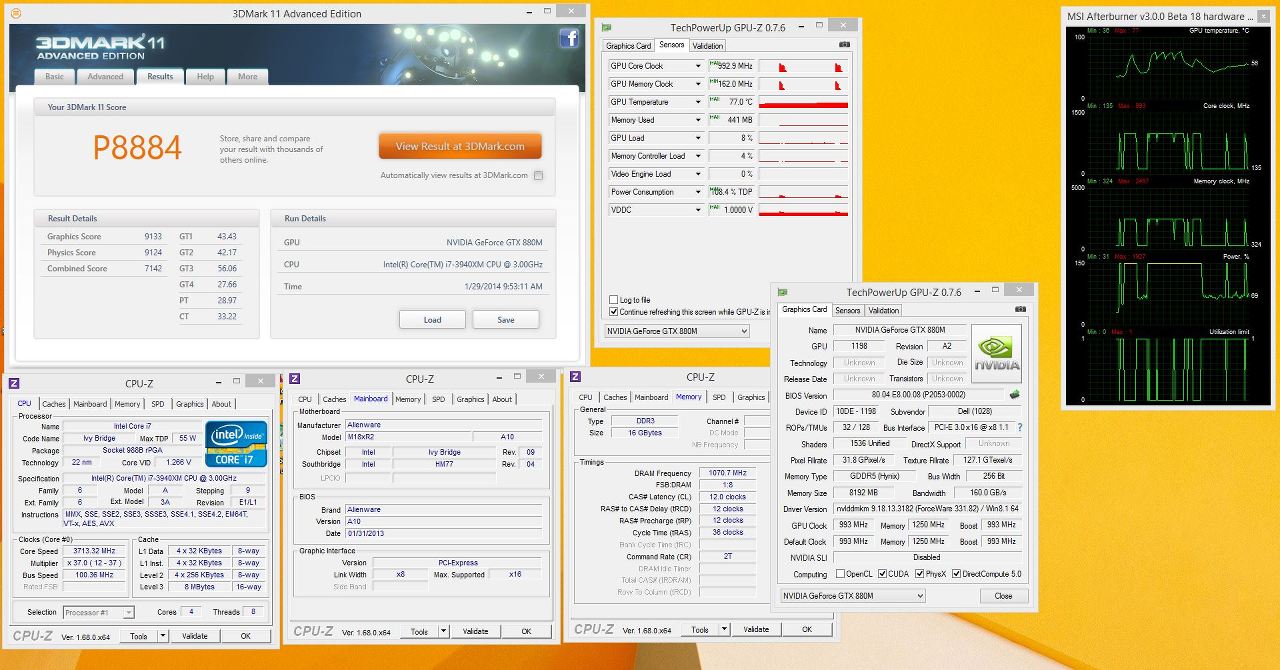Open Validation tab in GPU-Z Sensors window
Screen dimensions: 1280x670
[x=708, y=46]
